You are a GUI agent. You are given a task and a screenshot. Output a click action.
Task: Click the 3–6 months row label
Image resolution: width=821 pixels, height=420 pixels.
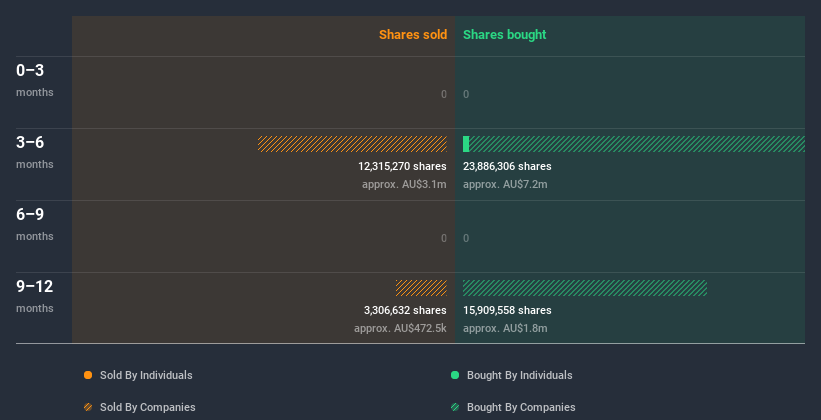click(x=35, y=152)
